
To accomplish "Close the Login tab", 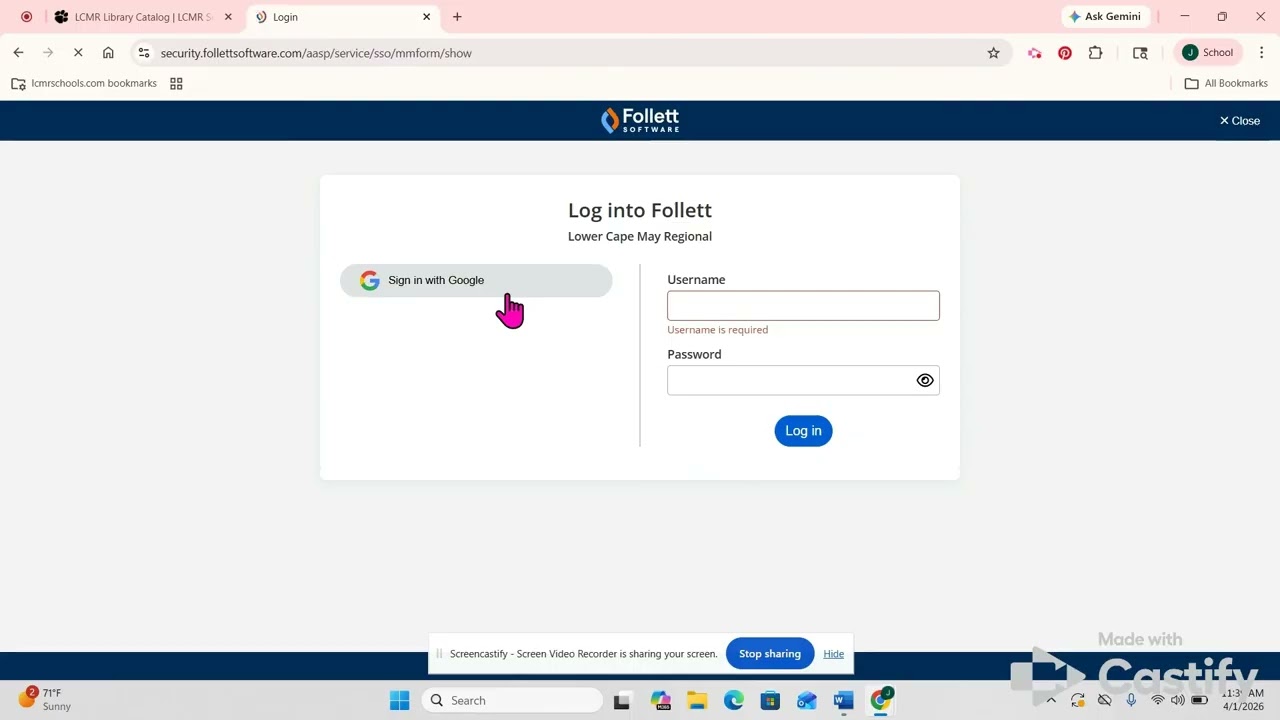I will (x=427, y=17).
